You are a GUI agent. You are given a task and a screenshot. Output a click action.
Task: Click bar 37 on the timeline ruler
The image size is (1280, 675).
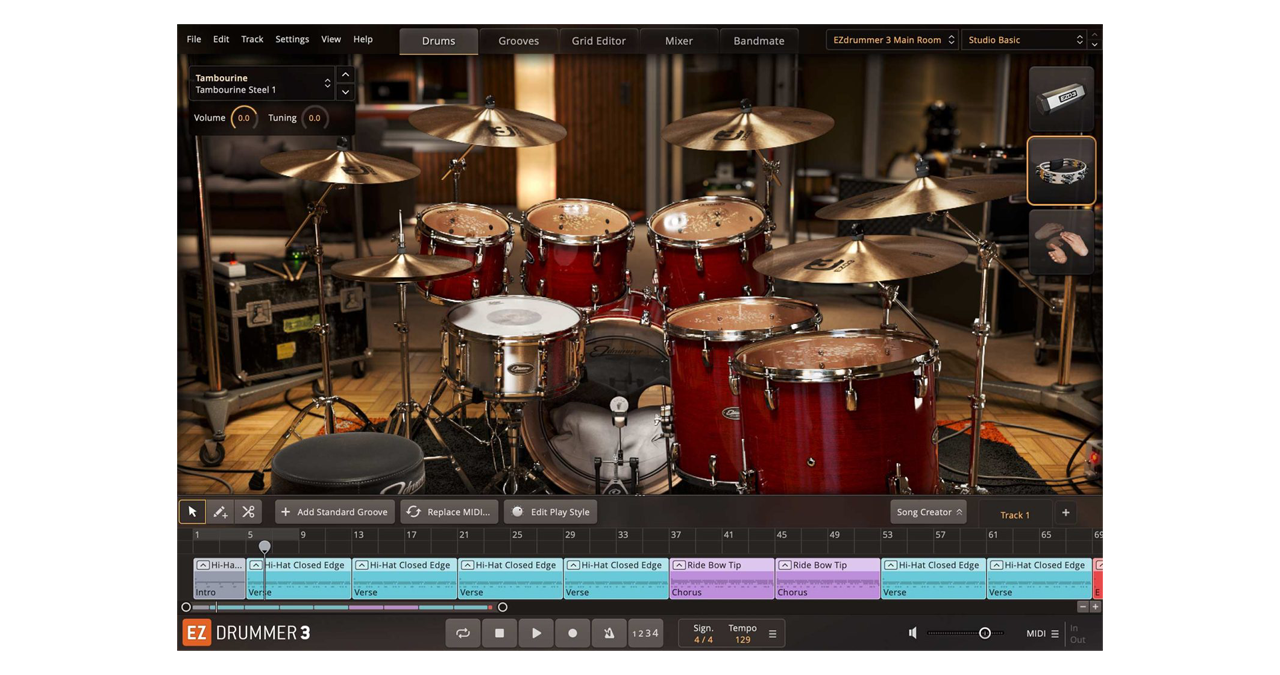[x=676, y=535]
